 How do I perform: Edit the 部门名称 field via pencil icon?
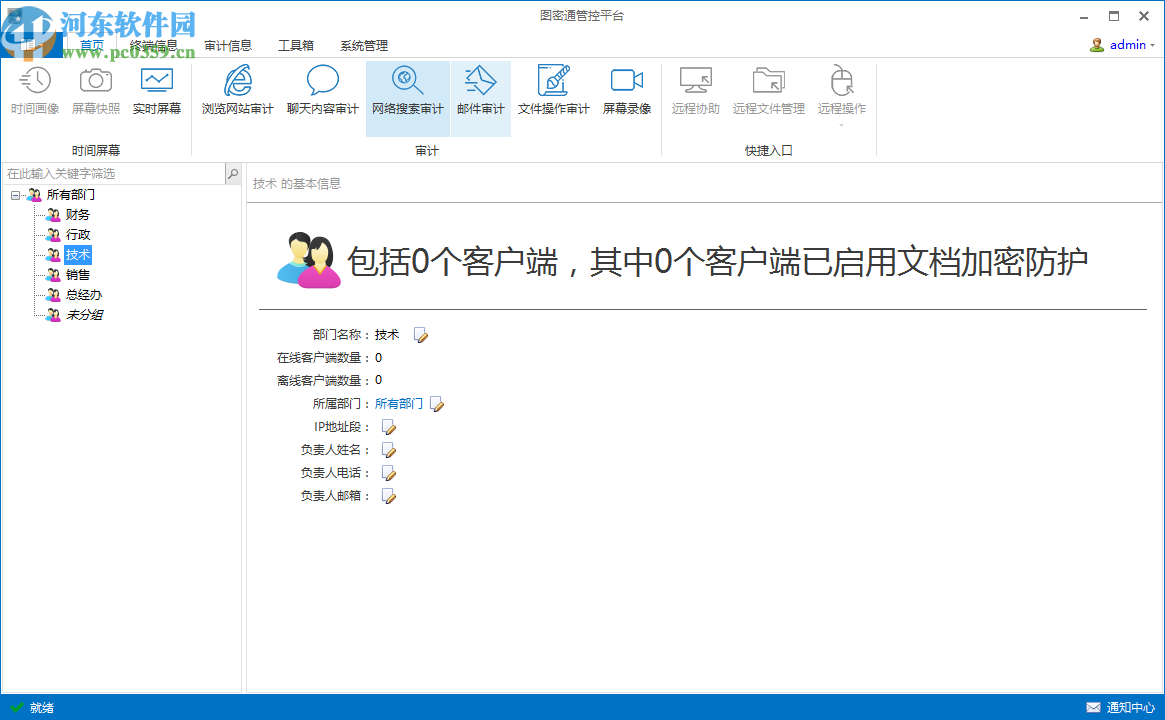(x=420, y=334)
